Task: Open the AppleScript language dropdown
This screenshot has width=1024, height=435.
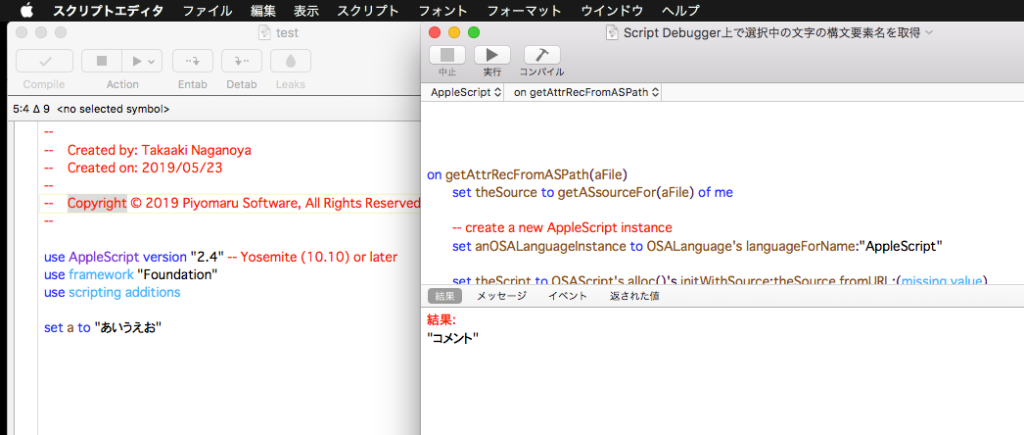Action: pos(465,93)
